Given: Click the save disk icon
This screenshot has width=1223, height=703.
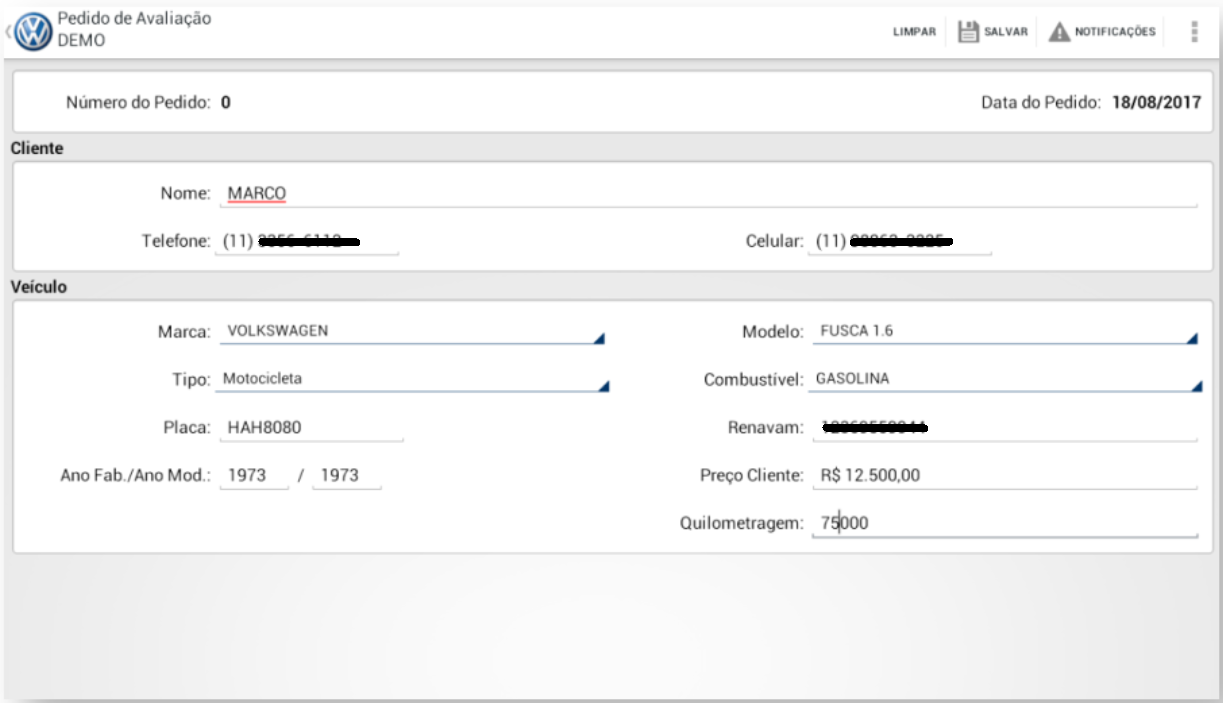Looking at the screenshot, I should coord(967,32).
